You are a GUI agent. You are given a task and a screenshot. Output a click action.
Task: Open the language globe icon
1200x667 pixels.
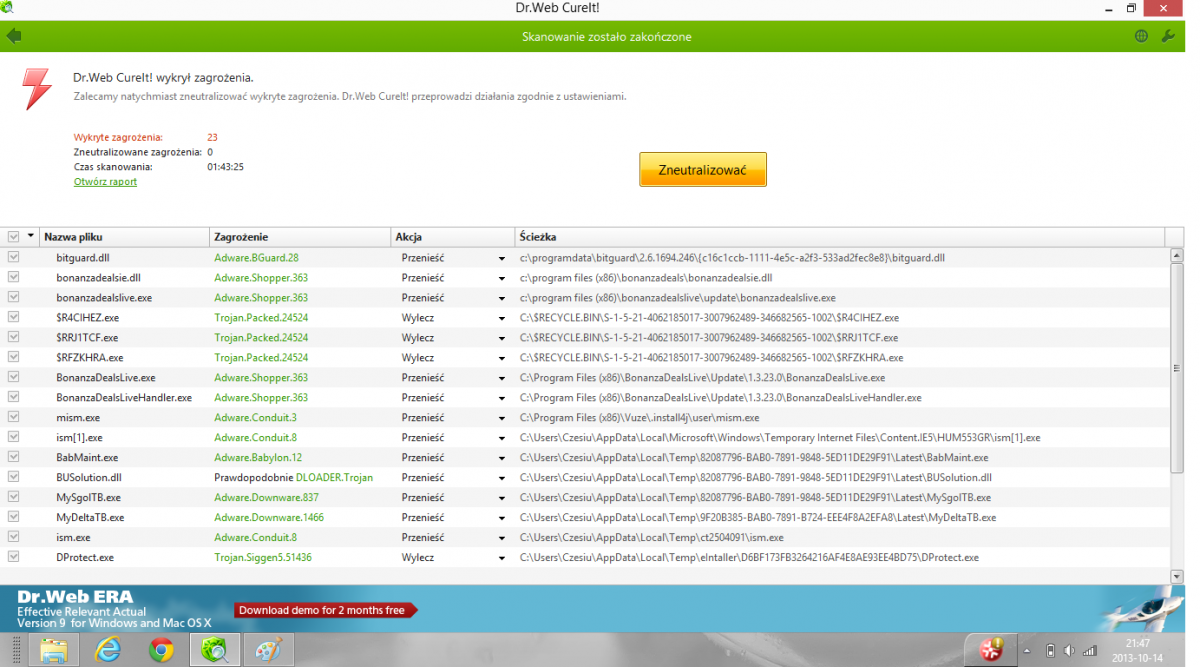1141,36
